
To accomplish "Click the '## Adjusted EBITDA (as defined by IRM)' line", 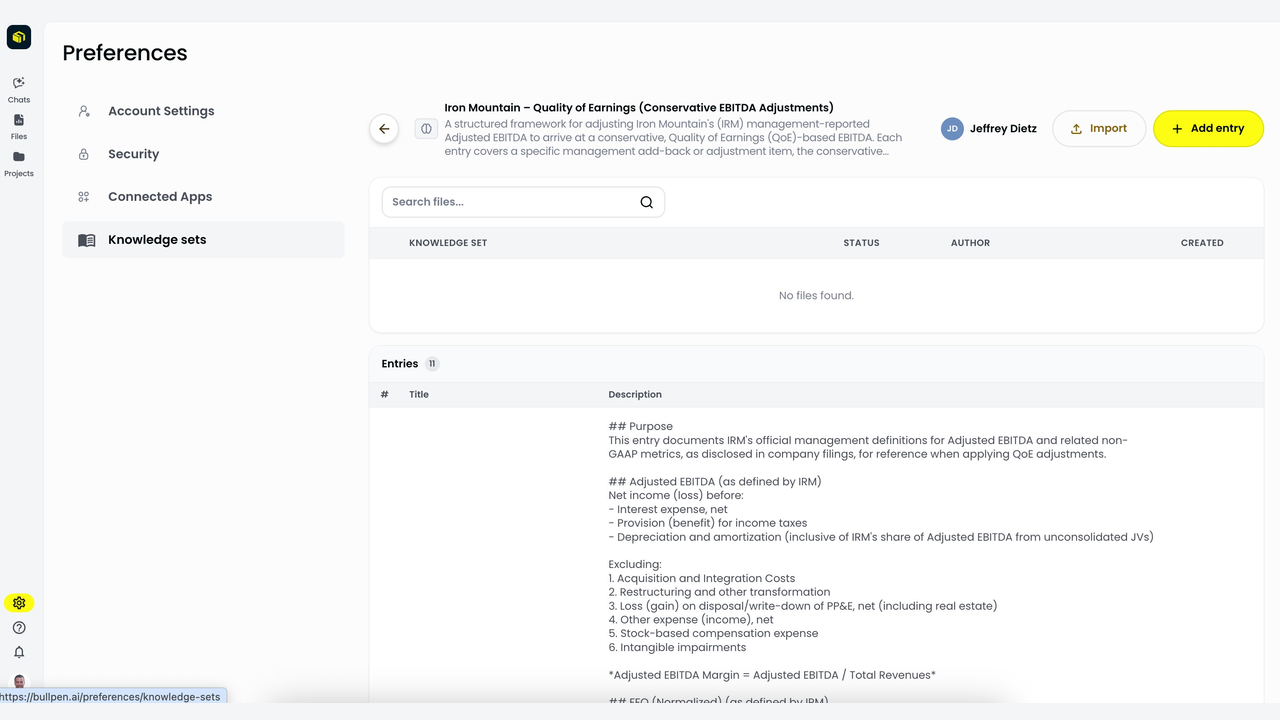I will [715, 482].
